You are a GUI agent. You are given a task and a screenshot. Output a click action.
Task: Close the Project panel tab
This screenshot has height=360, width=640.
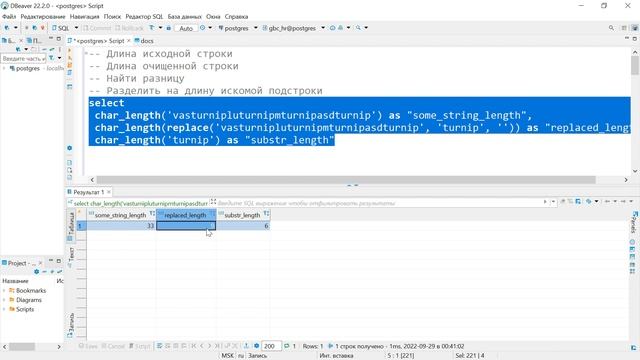coord(40,263)
